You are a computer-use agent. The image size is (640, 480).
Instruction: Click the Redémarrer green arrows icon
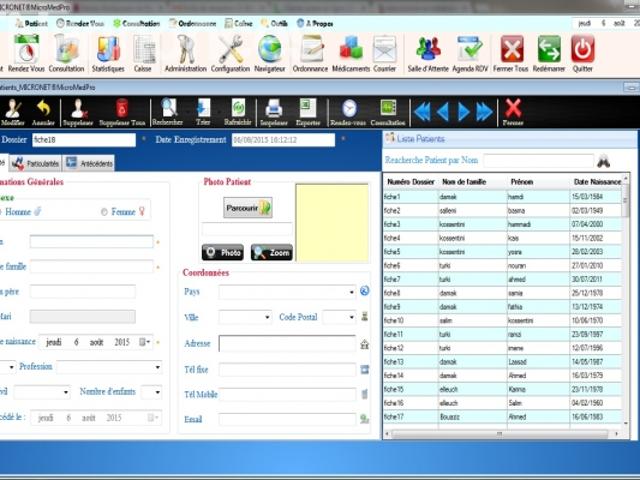coord(549,53)
